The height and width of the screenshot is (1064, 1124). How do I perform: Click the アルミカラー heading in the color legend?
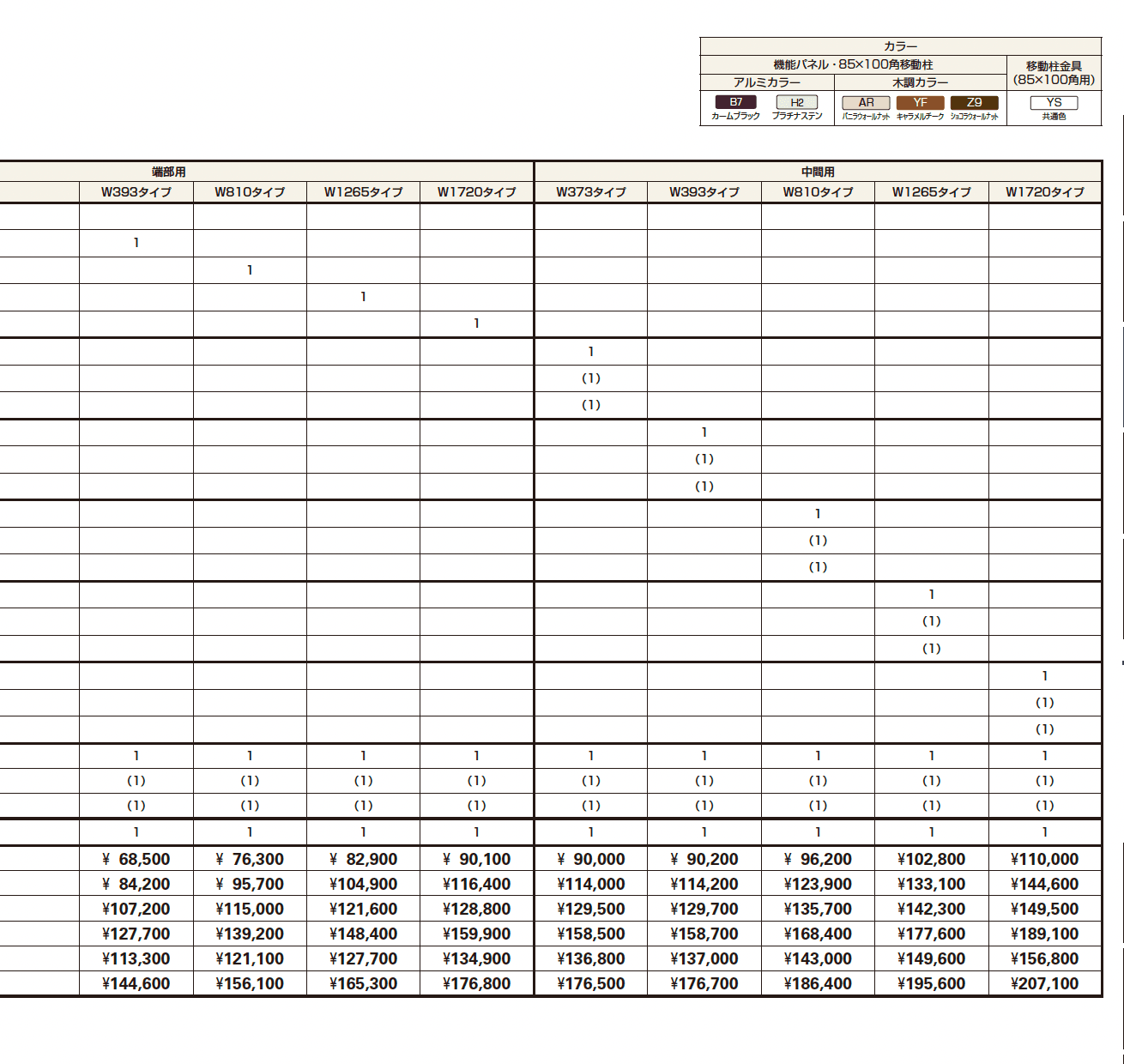pos(767,82)
